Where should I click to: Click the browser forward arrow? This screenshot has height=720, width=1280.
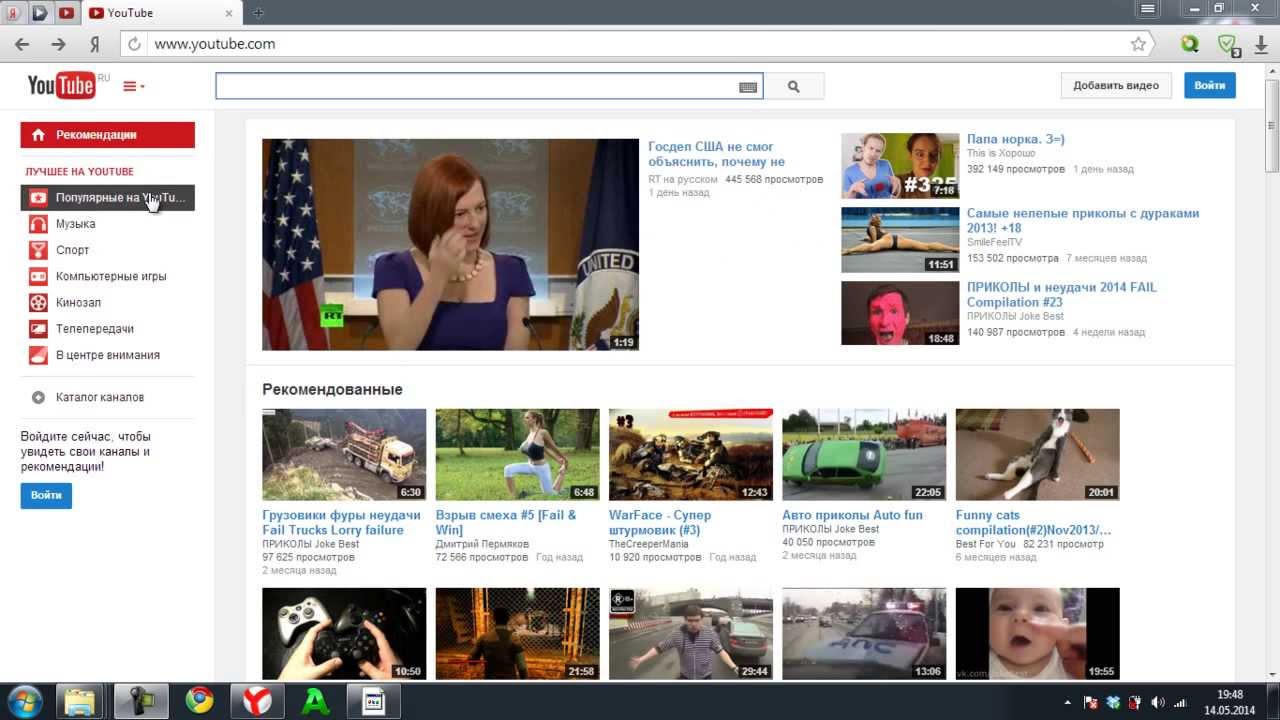(x=58, y=44)
